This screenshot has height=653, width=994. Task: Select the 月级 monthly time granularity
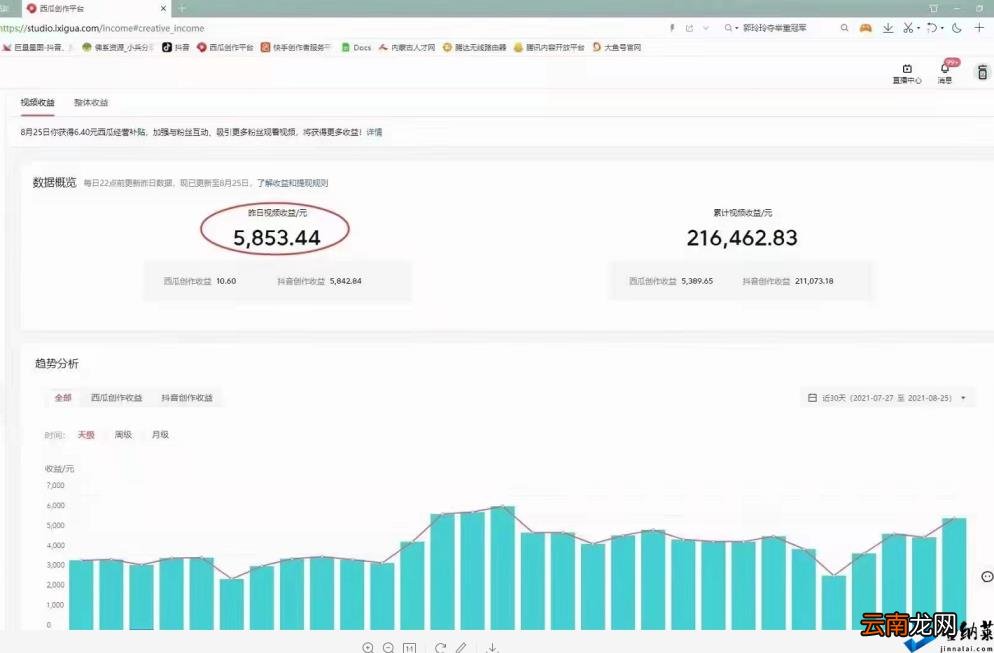(160, 435)
